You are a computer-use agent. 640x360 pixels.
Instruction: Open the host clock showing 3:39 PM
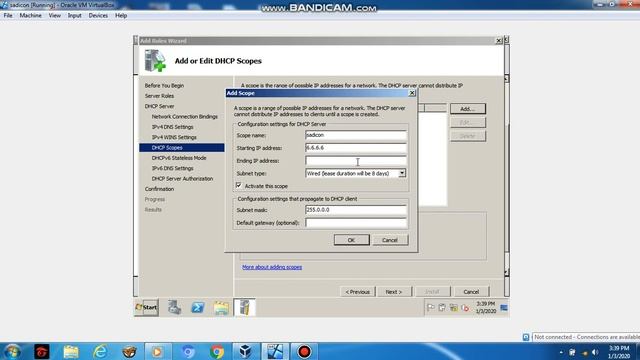click(x=619, y=352)
